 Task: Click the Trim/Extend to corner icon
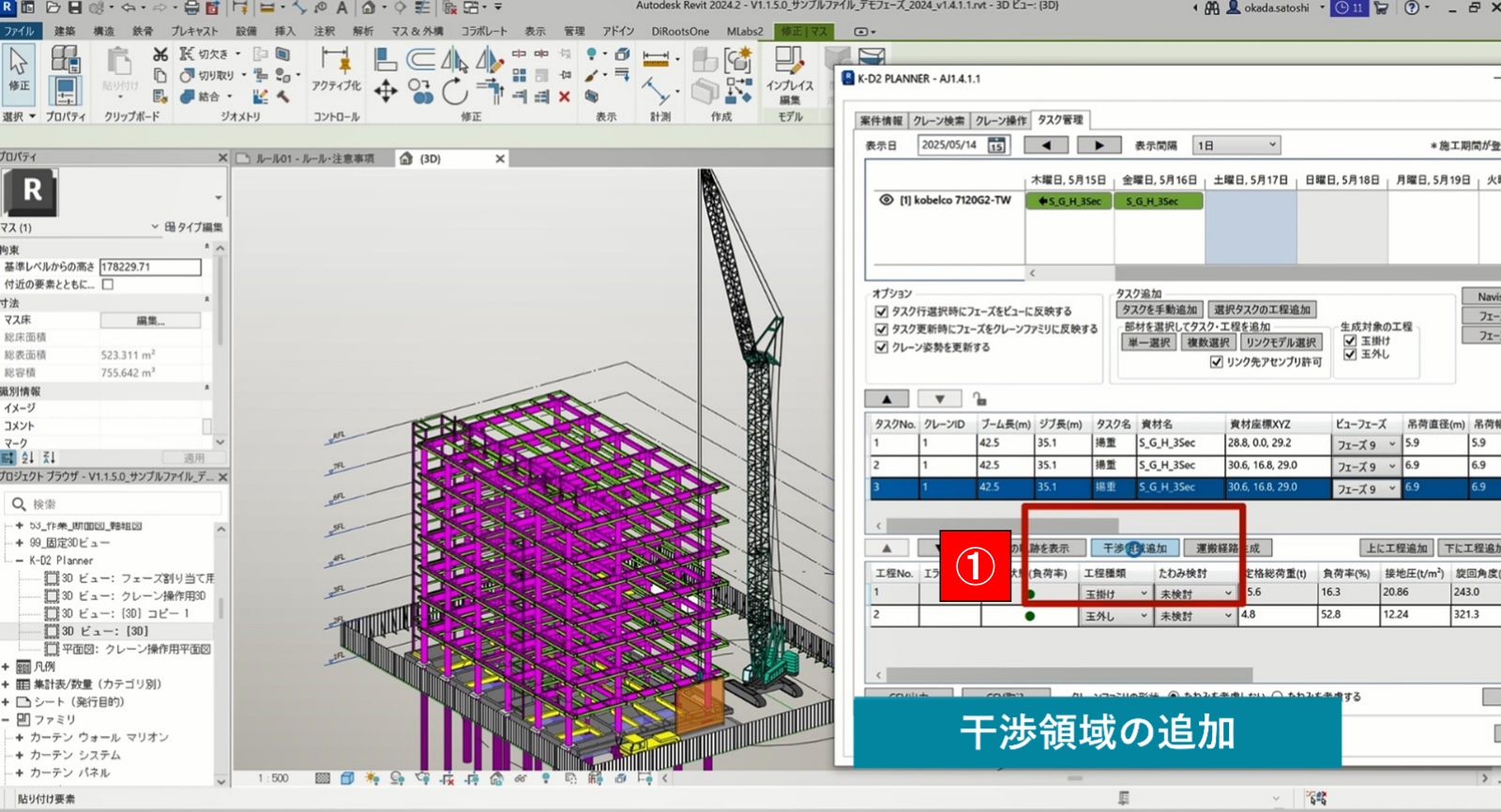[x=490, y=91]
